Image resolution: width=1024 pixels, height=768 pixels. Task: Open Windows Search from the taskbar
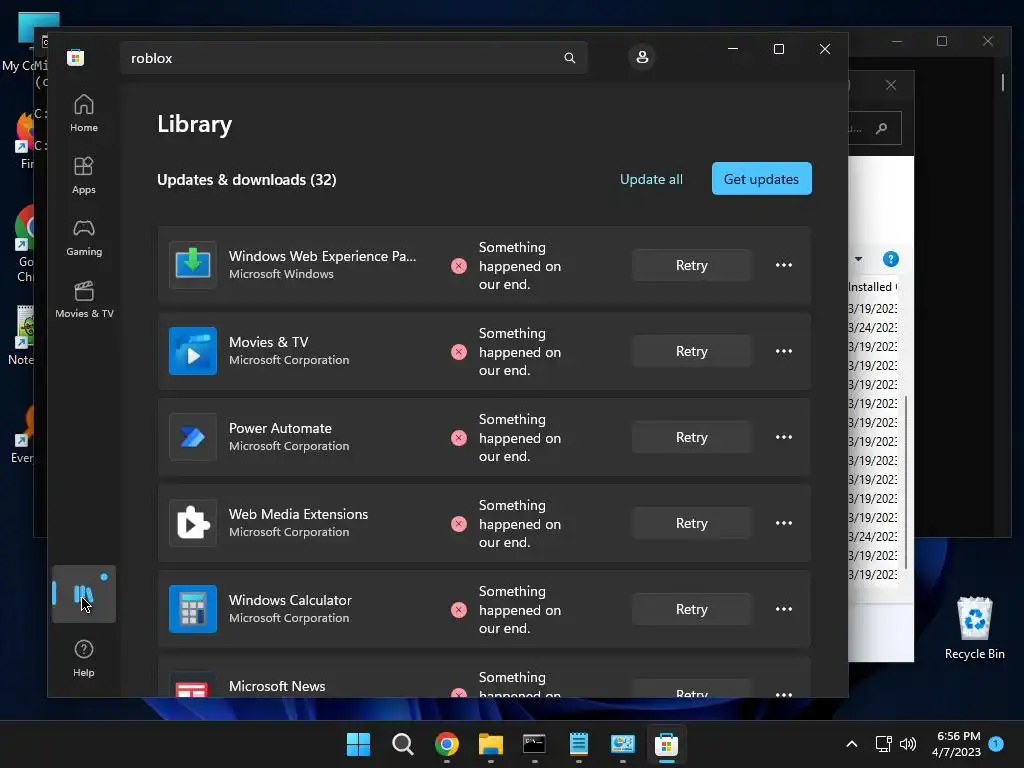402,744
